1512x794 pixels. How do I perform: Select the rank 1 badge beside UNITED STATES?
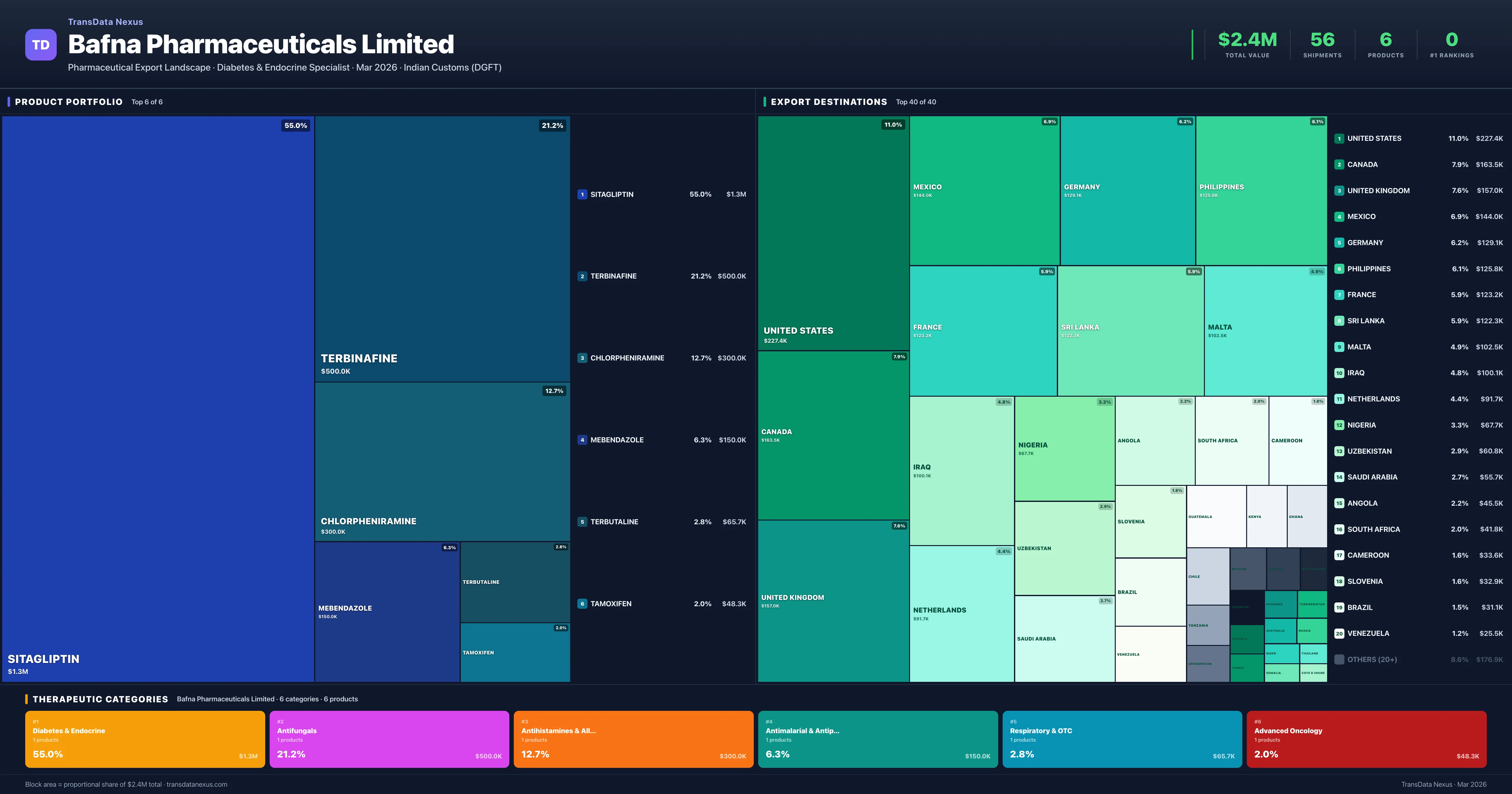pos(1340,138)
